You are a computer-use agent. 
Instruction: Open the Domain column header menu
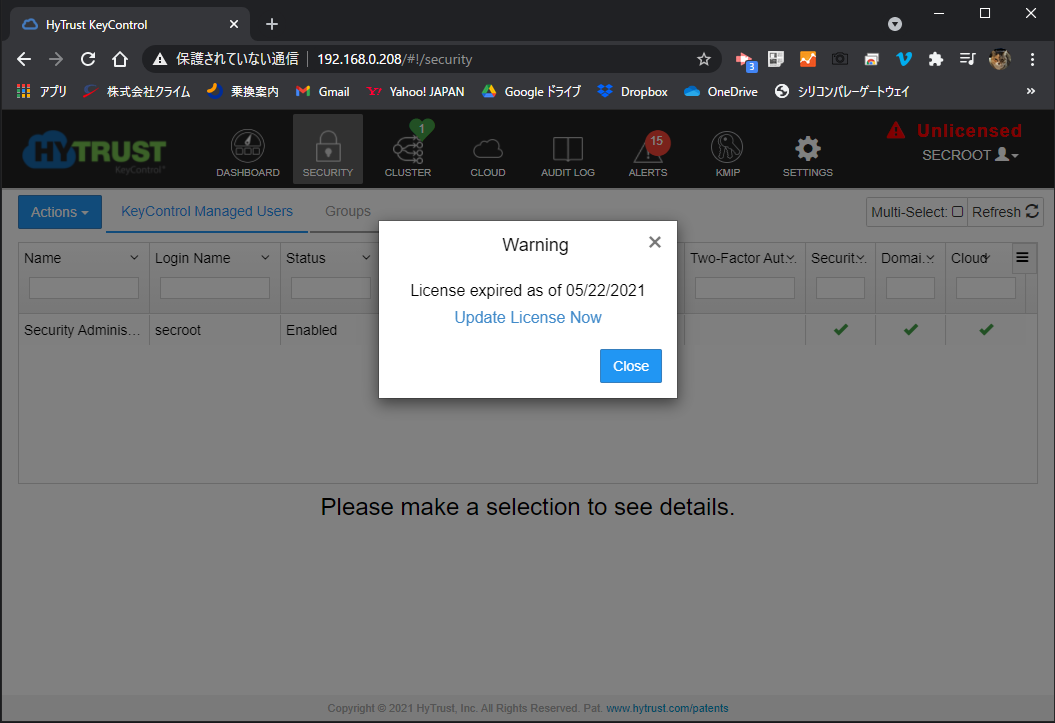tap(930, 258)
